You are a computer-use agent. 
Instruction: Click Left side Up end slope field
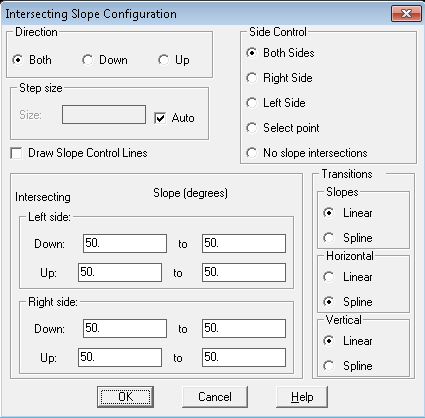tap(244, 272)
